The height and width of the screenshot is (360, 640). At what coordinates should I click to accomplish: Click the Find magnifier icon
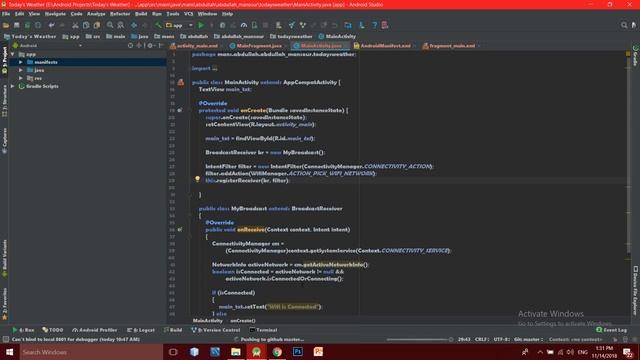(110, 25)
